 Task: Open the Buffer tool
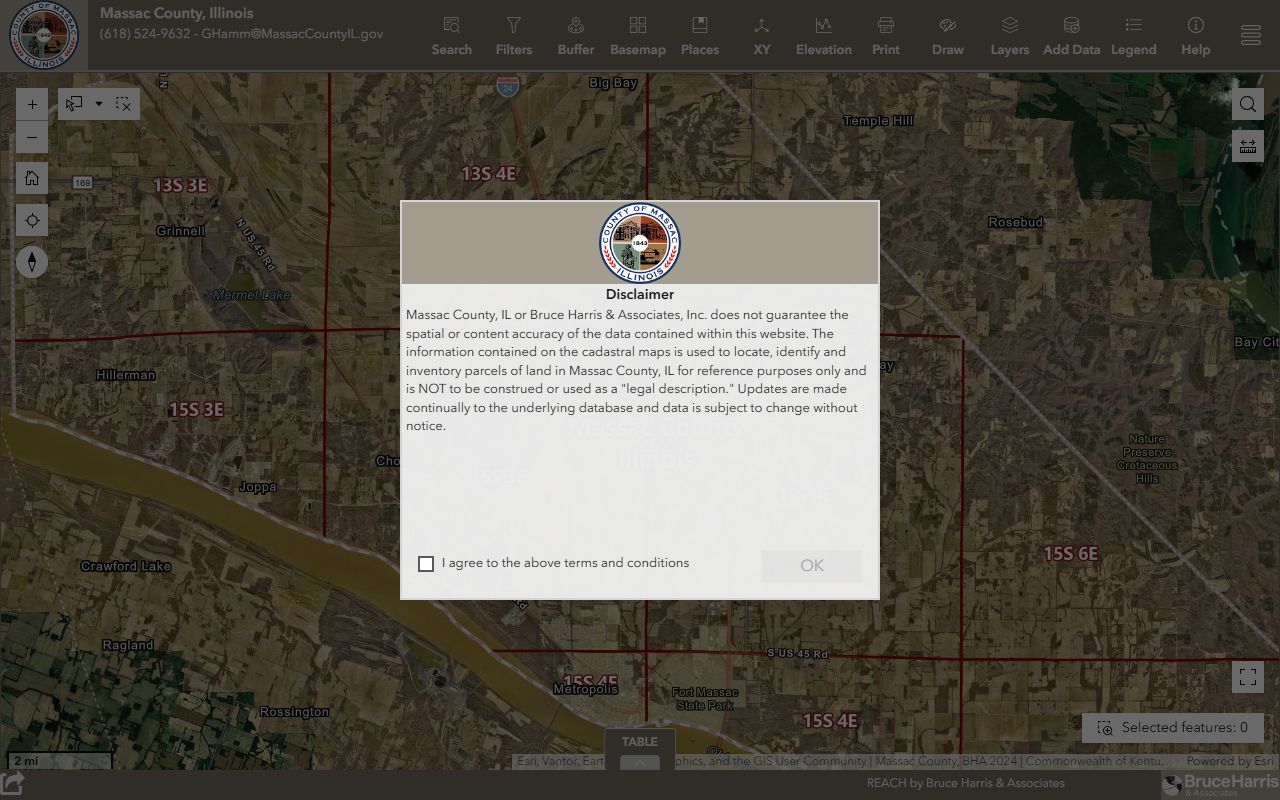pyautogui.click(x=576, y=36)
